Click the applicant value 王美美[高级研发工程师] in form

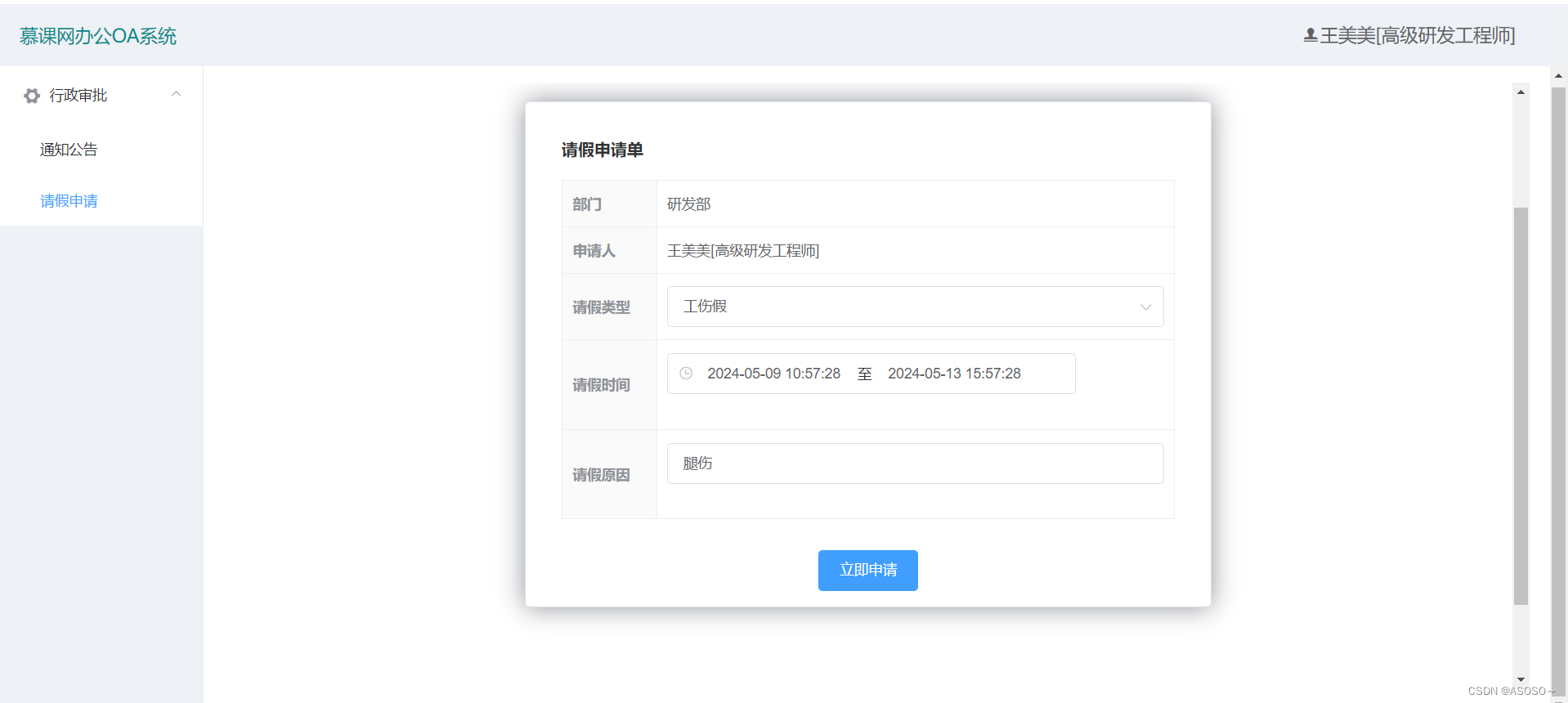(x=743, y=251)
